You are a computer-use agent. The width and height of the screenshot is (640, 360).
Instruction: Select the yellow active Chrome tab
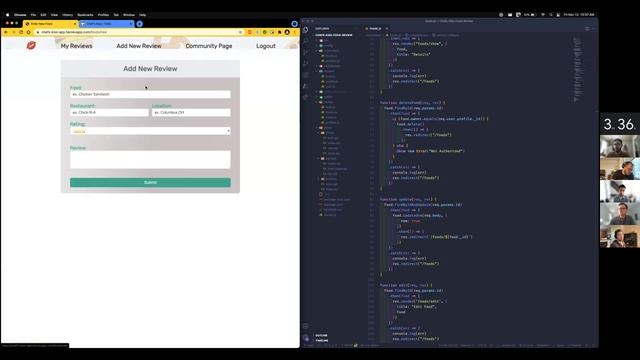pyautogui.click(x=50, y=24)
